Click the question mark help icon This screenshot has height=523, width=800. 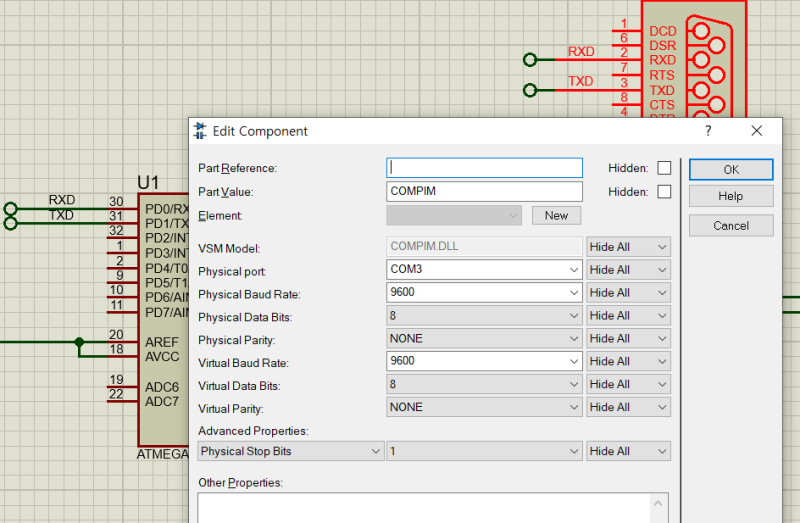[x=708, y=131]
